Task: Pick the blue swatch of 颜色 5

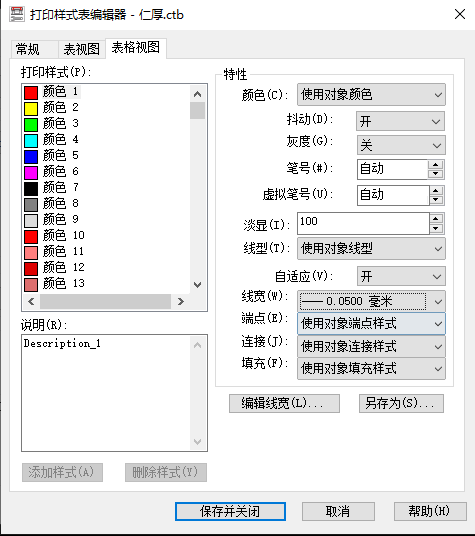Action: pyautogui.click(x=31, y=157)
